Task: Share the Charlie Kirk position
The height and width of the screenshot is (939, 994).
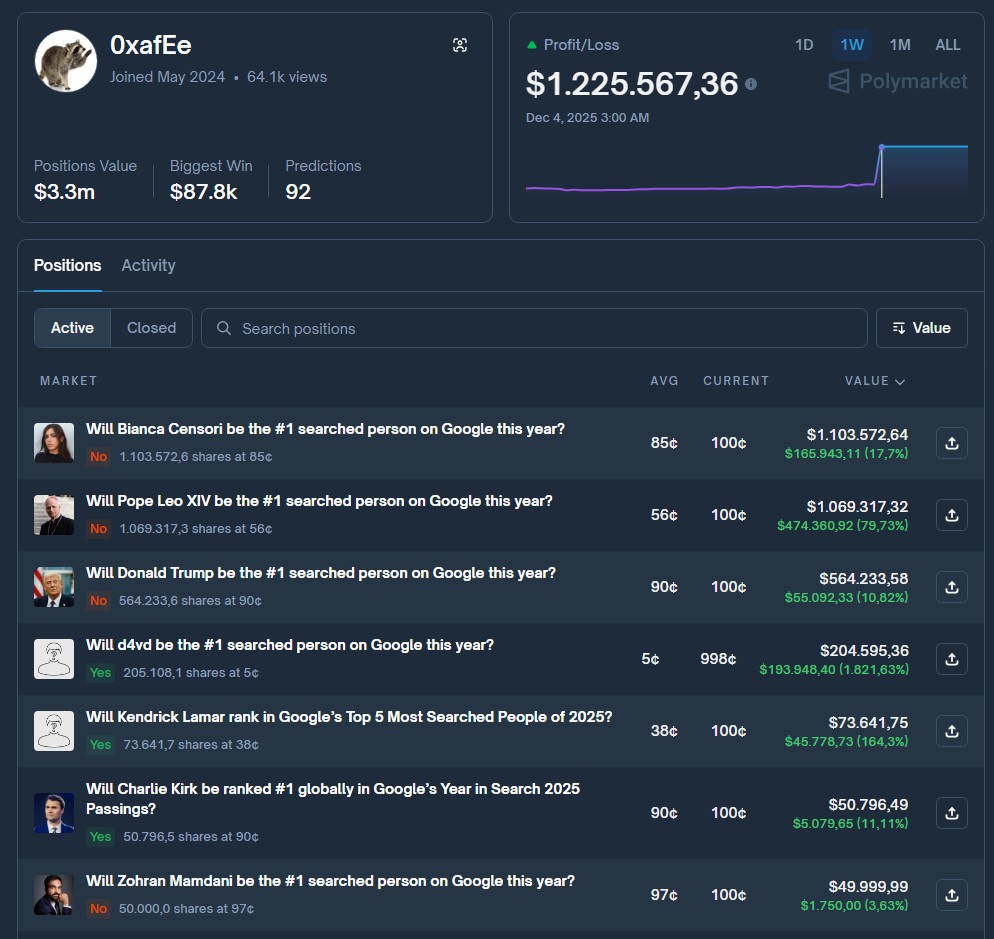Action: pos(951,813)
